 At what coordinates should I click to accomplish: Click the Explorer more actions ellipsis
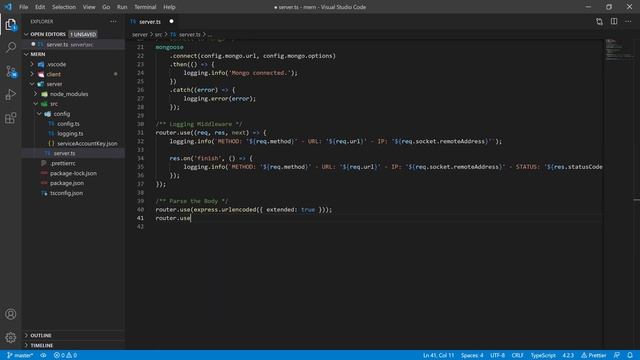pyautogui.click(x=113, y=21)
